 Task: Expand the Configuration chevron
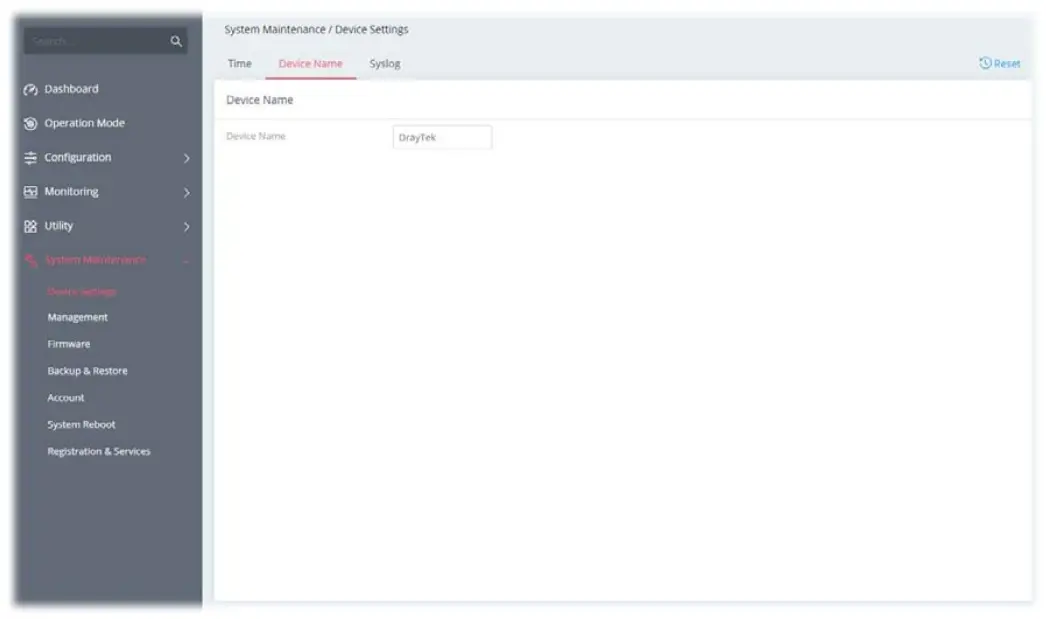[187, 158]
